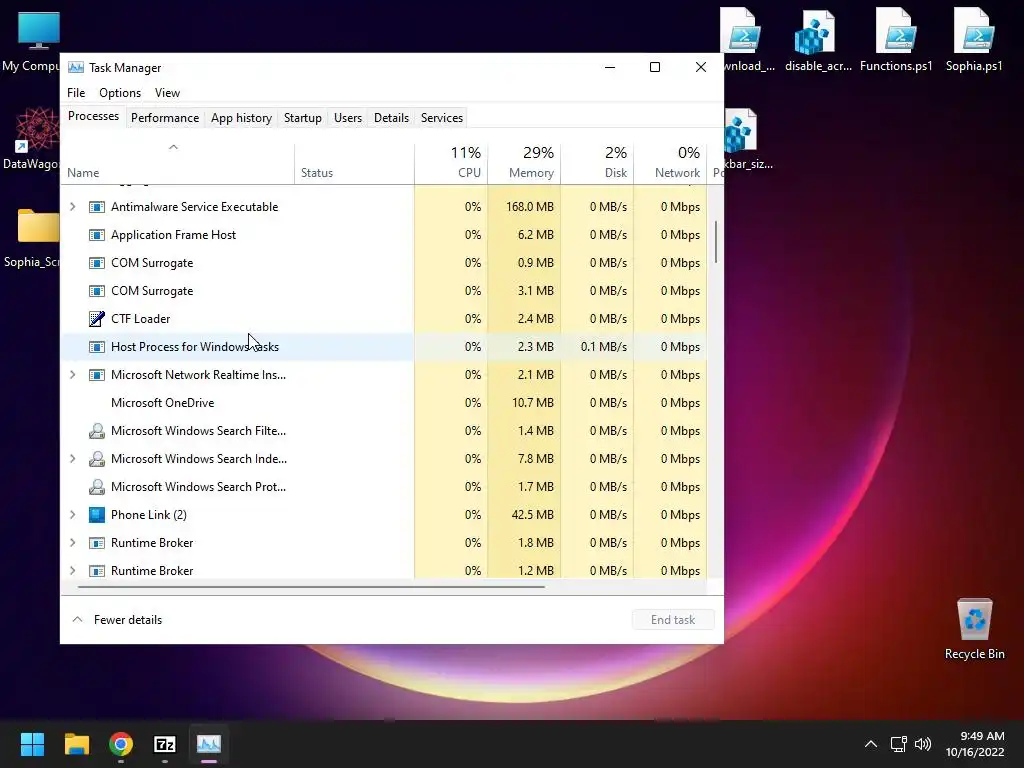Expand the Phone Link (2) process group
This screenshot has height=768, width=1024.
(72, 515)
